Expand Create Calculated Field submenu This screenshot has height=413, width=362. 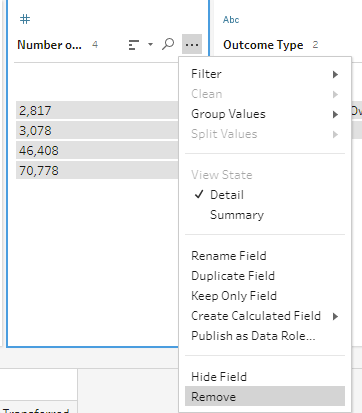pos(265,316)
